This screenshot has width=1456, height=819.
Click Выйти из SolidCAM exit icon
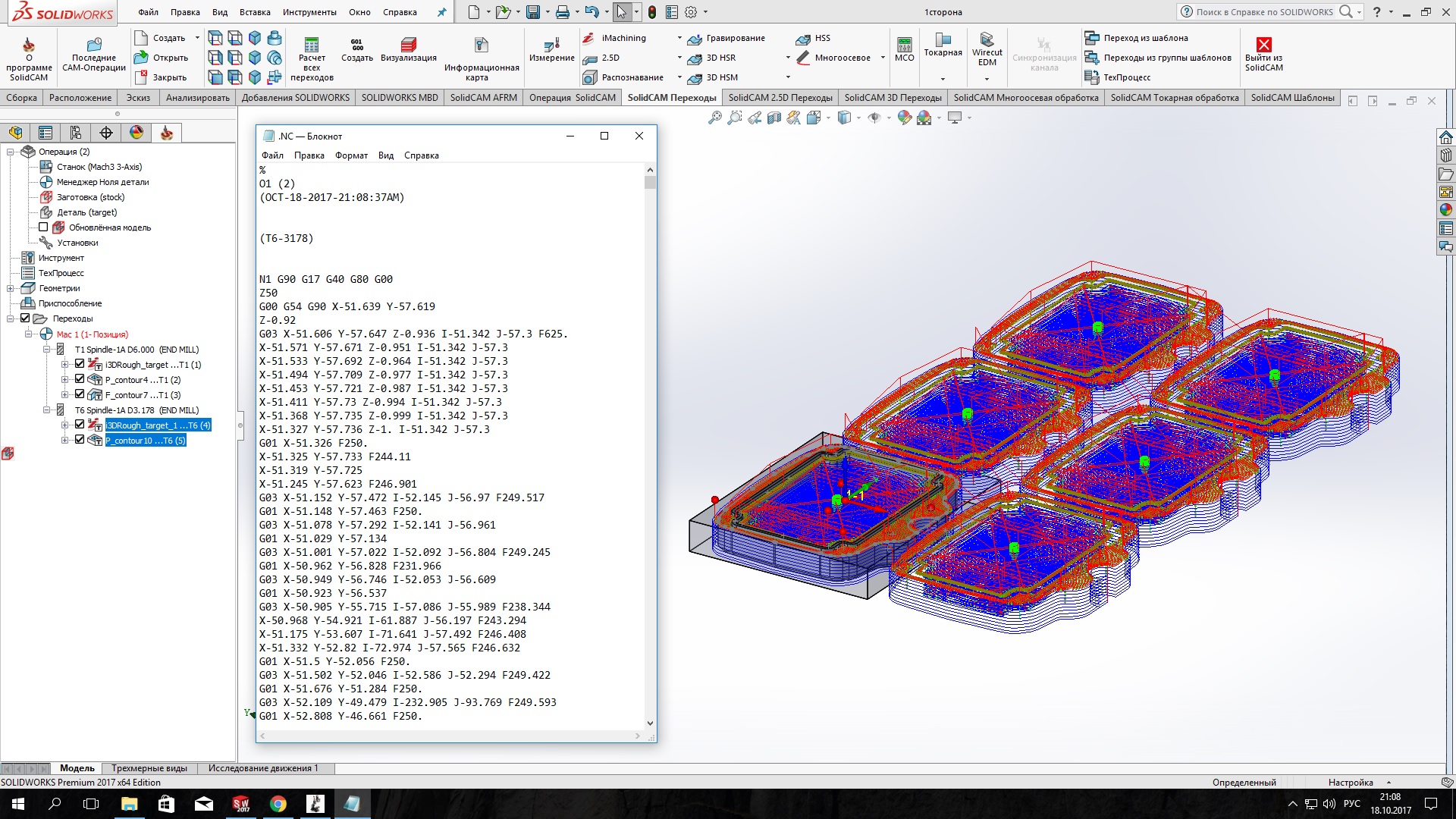point(1263,45)
